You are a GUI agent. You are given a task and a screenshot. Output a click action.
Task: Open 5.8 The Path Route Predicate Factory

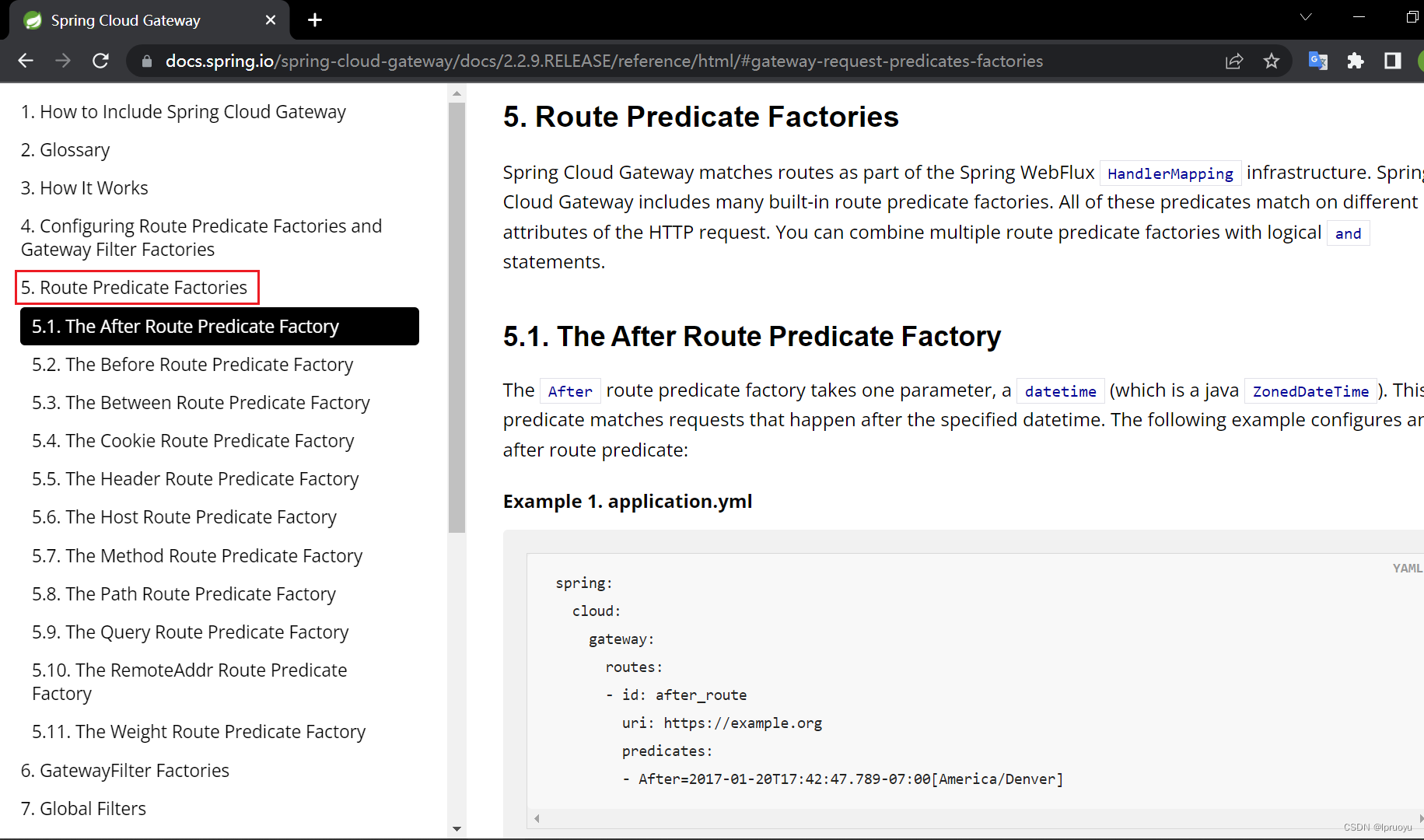coord(184,594)
